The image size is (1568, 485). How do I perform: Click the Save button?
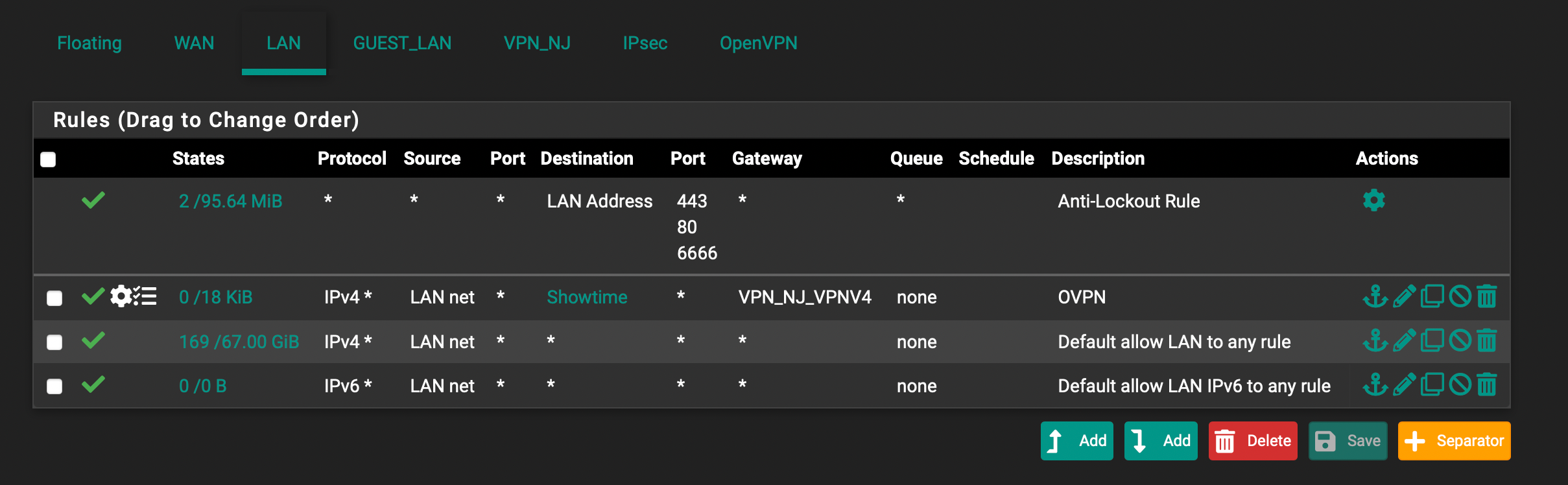coord(1348,441)
